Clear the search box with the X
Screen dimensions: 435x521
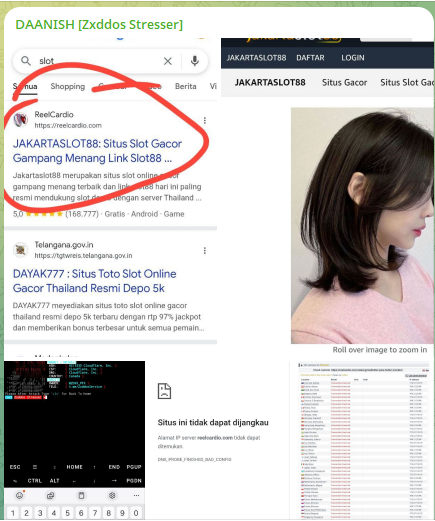168,61
